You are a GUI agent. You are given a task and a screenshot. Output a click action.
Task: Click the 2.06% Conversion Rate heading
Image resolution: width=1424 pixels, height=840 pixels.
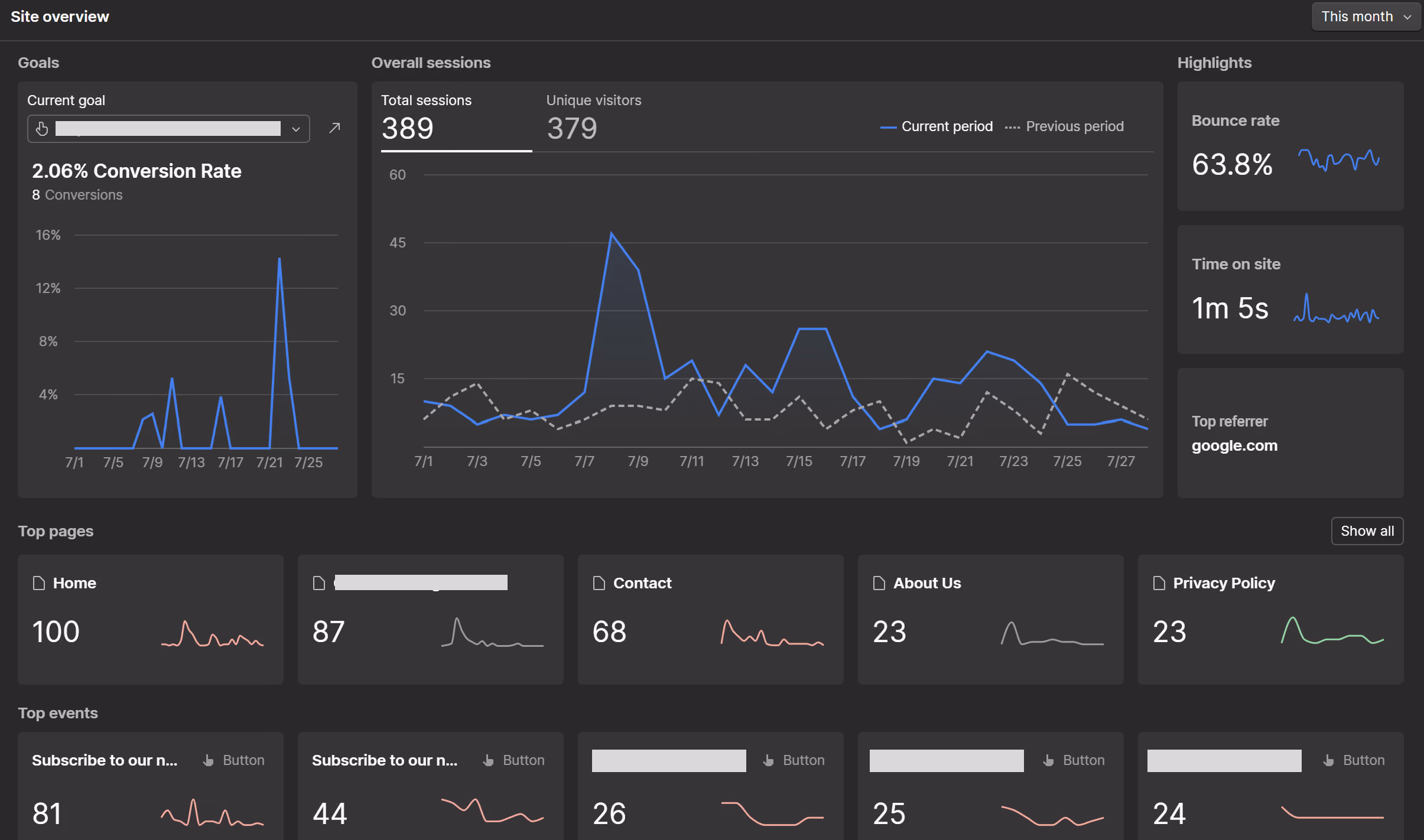point(136,171)
